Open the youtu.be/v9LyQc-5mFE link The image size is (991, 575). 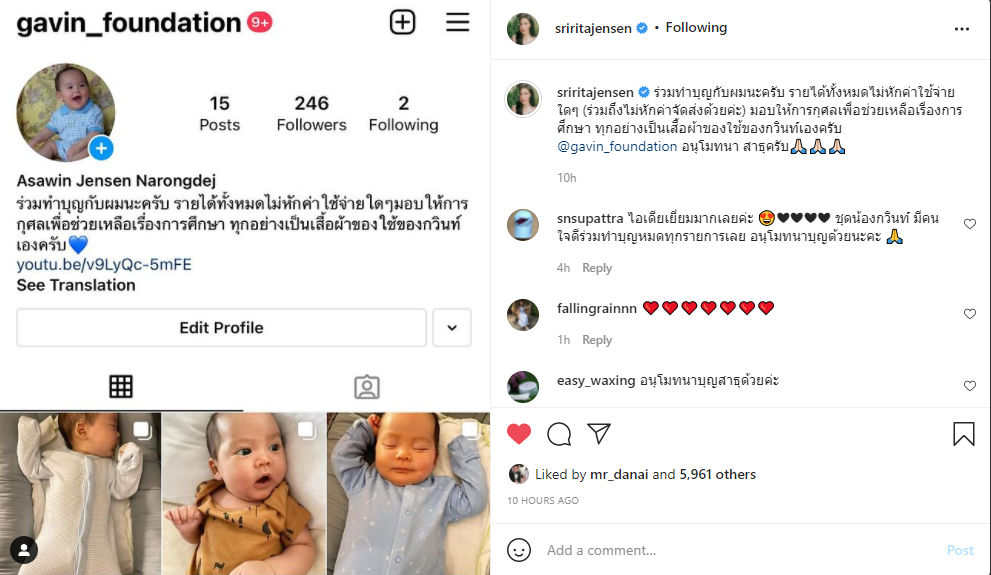point(104,264)
